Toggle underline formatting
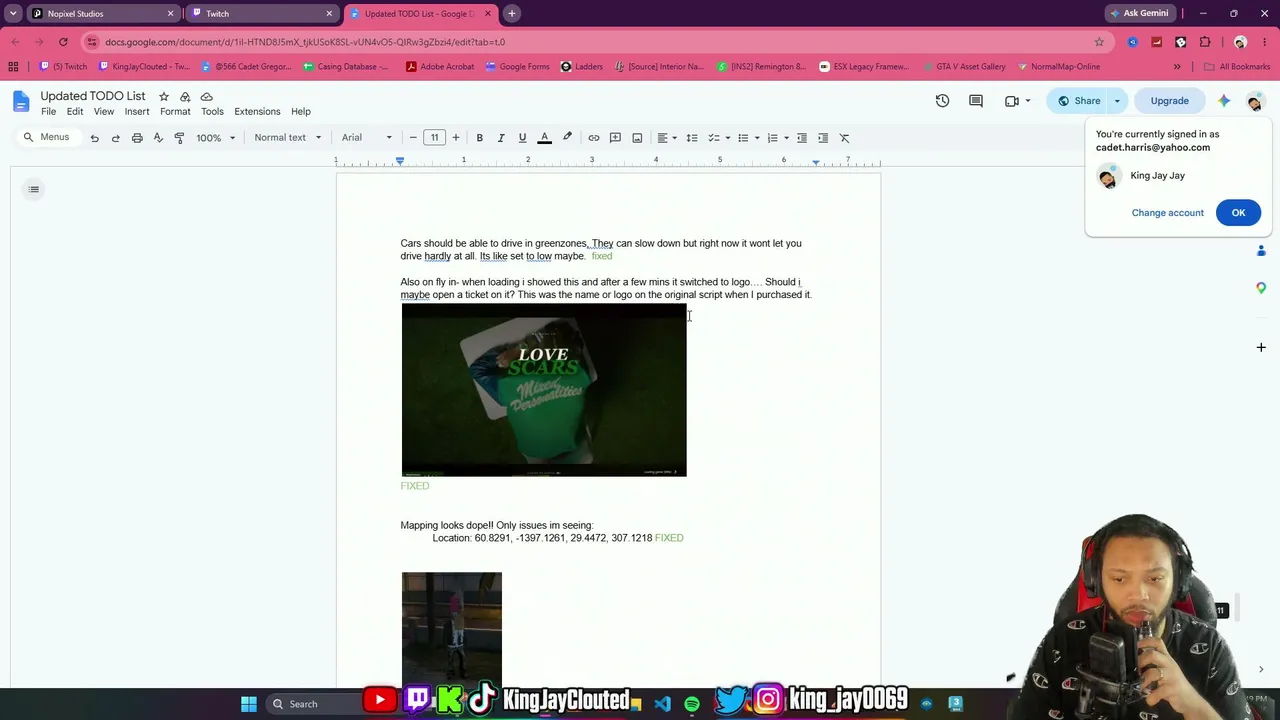This screenshot has width=1280, height=720. (522, 138)
